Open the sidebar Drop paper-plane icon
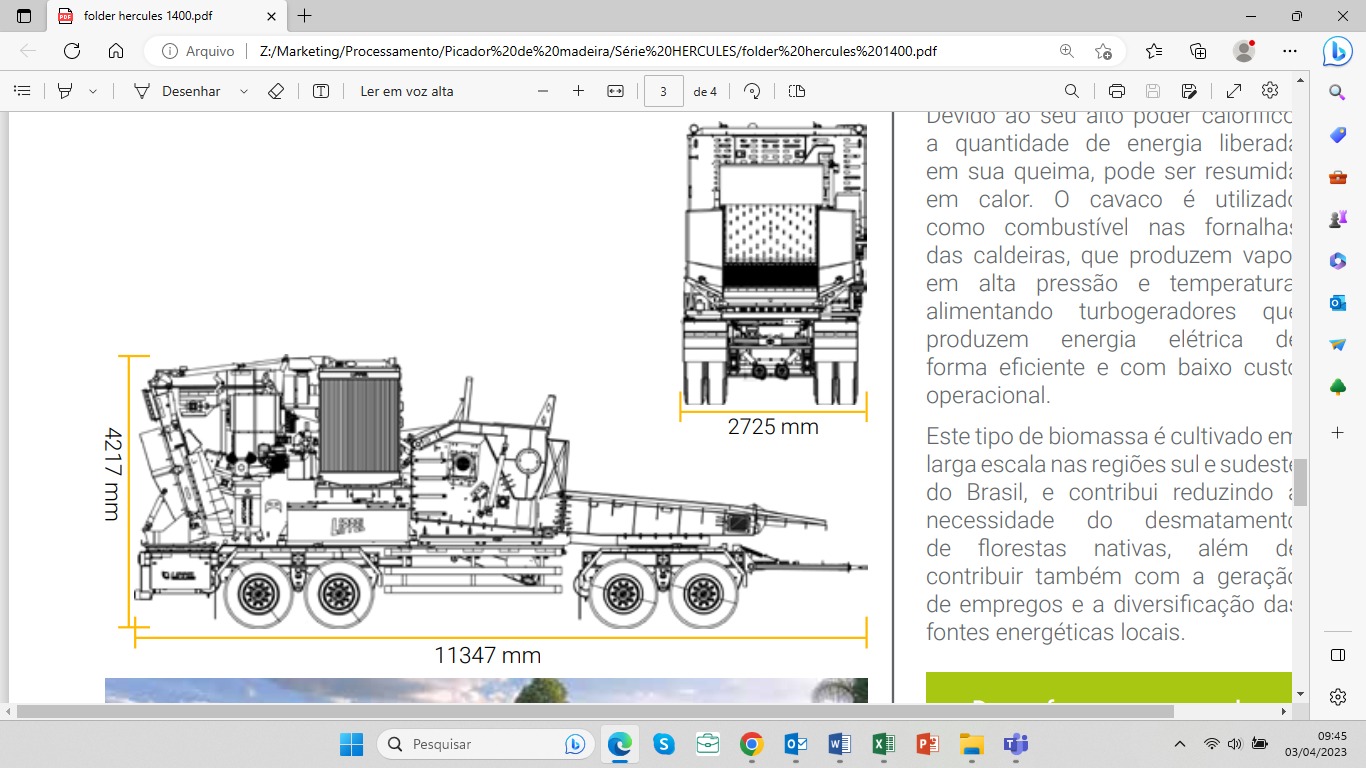 click(1338, 345)
